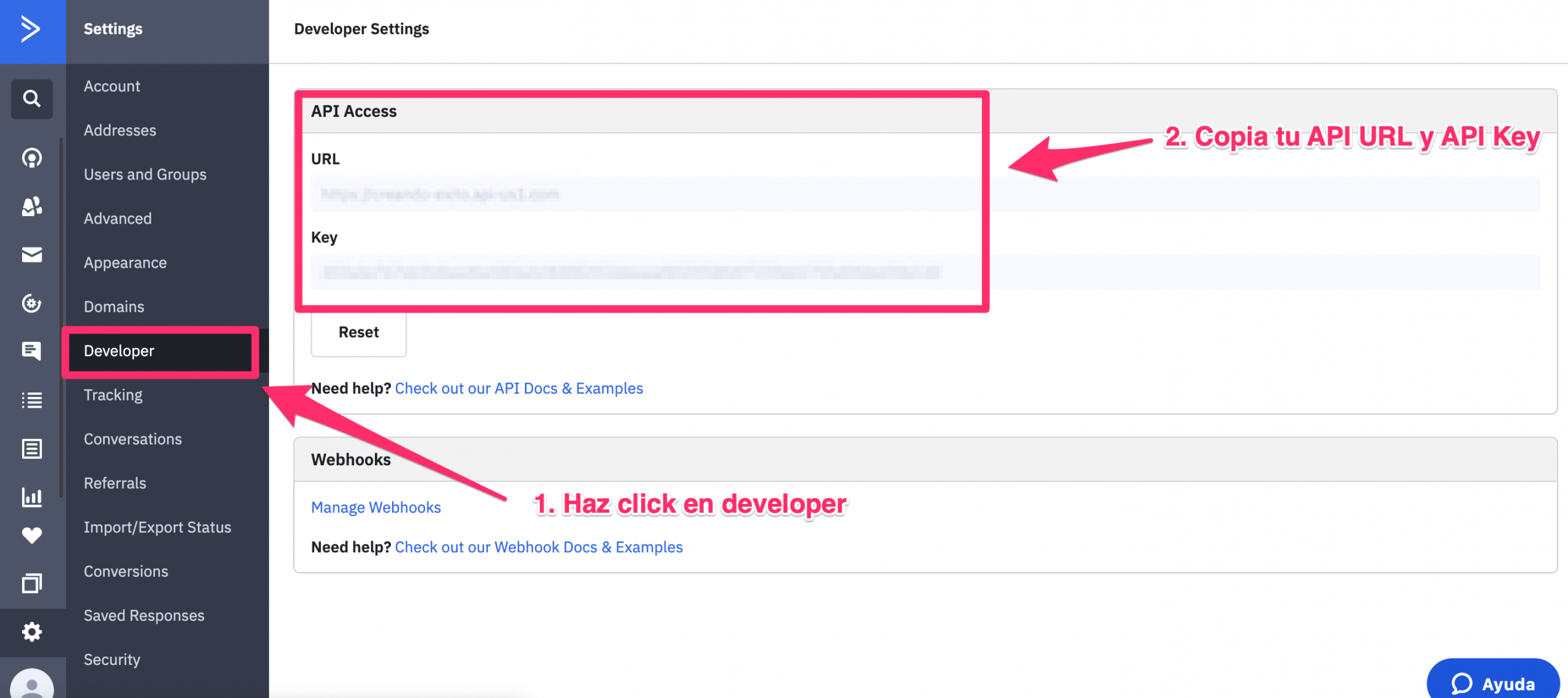Expand the Webhooks section
This screenshot has height=698, width=1568.
point(350,459)
